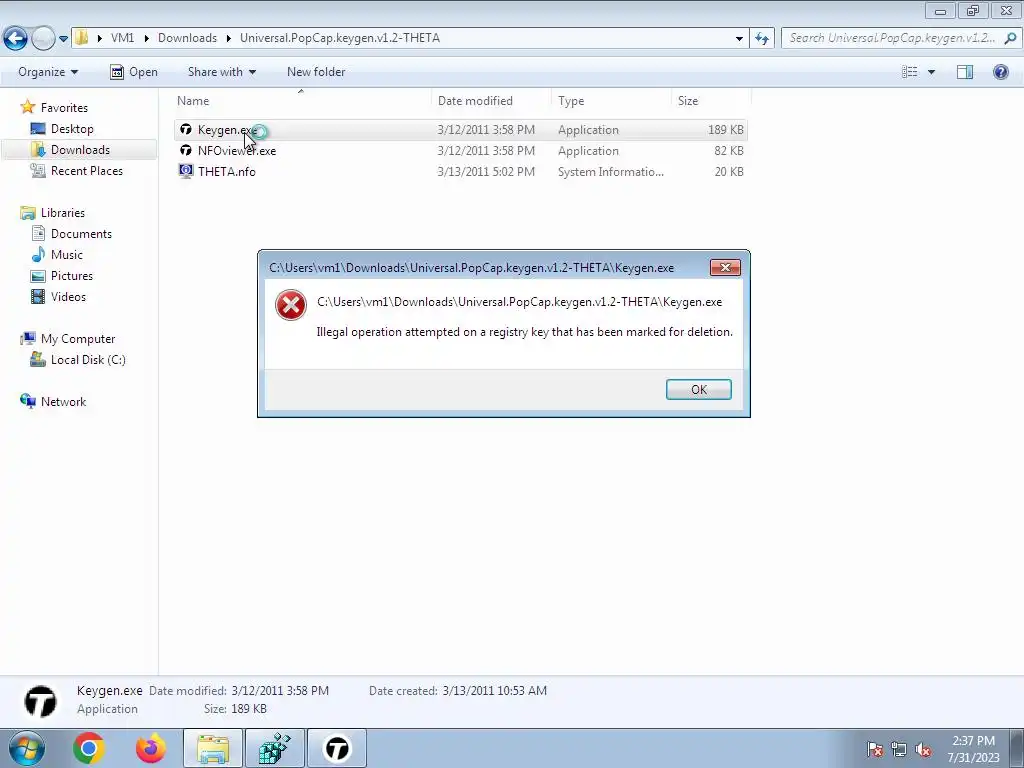Click the large THETA icon in details pane
The image size is (1024, 768).
40,701
